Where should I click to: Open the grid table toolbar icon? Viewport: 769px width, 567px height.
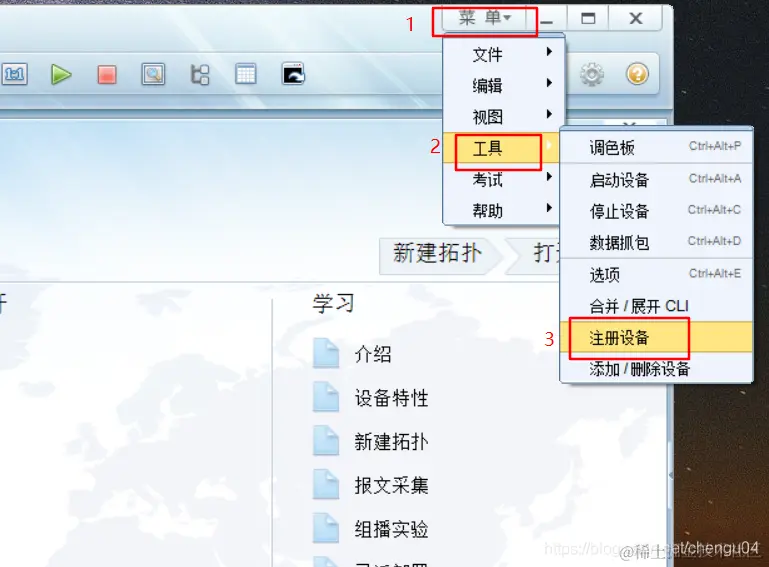coord(245,74)
